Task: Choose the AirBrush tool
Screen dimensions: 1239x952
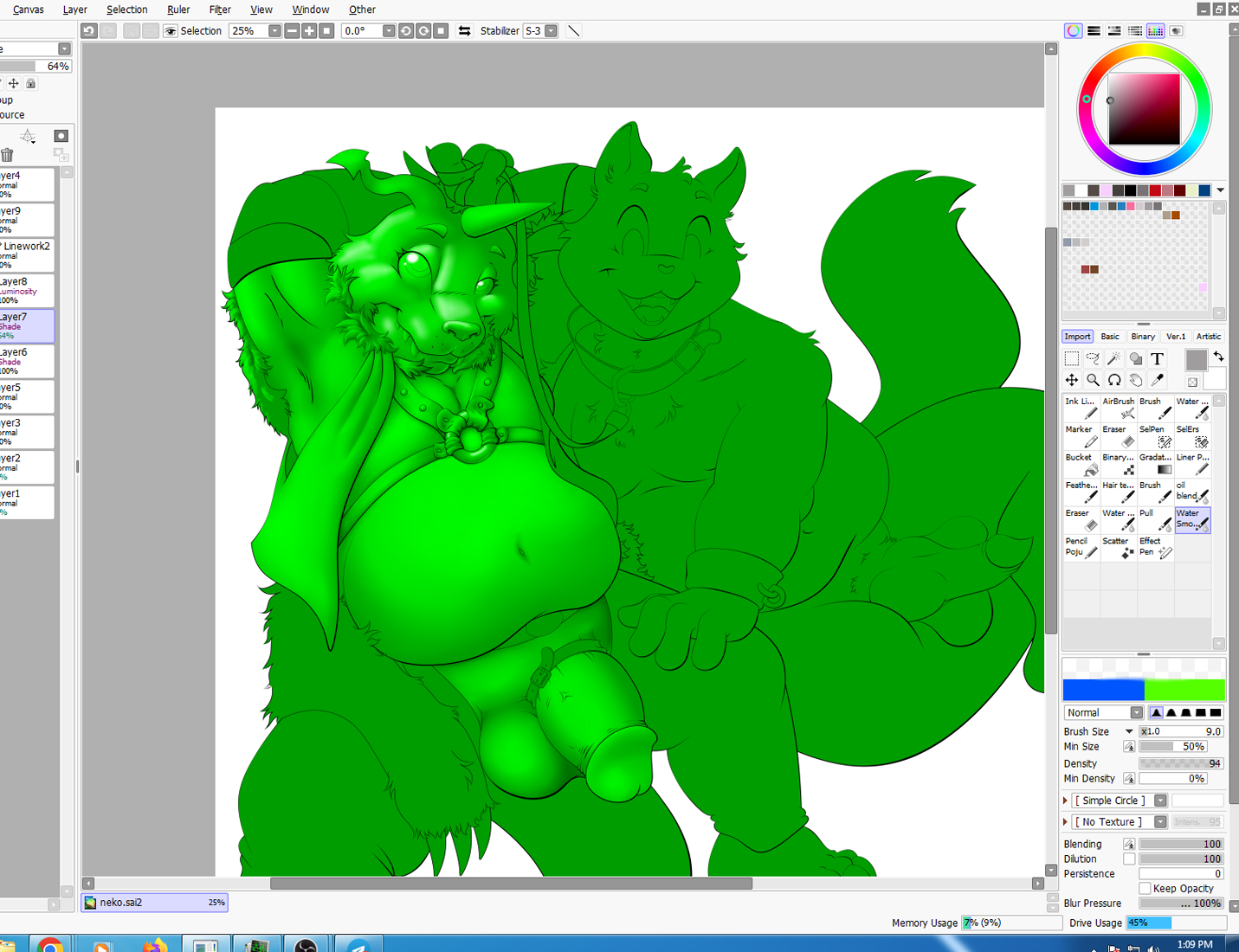Action: coord(1119,408)
